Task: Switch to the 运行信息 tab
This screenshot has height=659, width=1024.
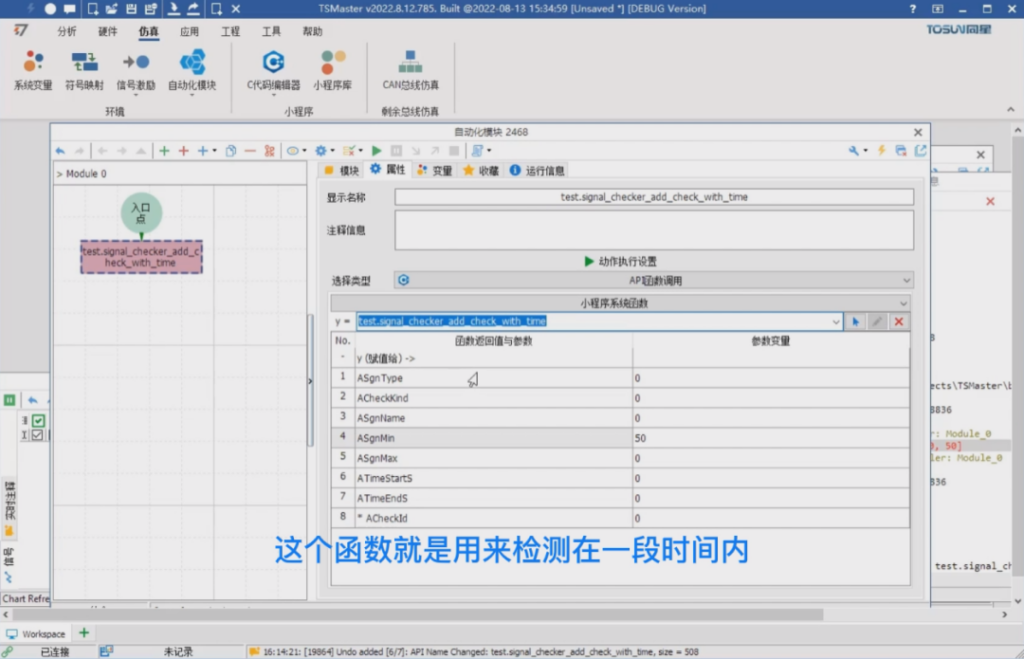Action: (x=537, y=170)
